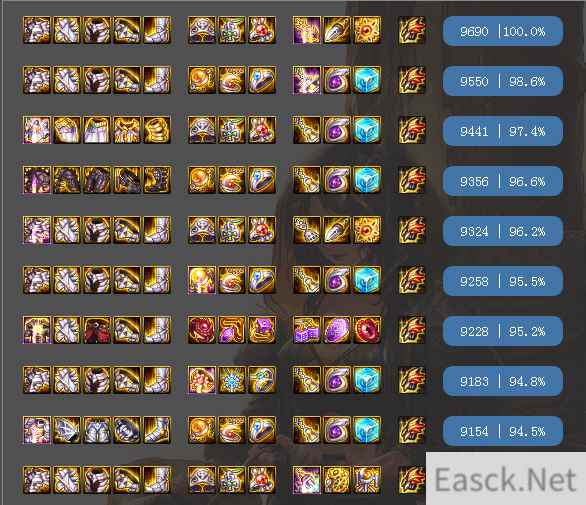Select the dark purple helmet armor icon in fourth row
586x505 pixels.
[37, 181]
